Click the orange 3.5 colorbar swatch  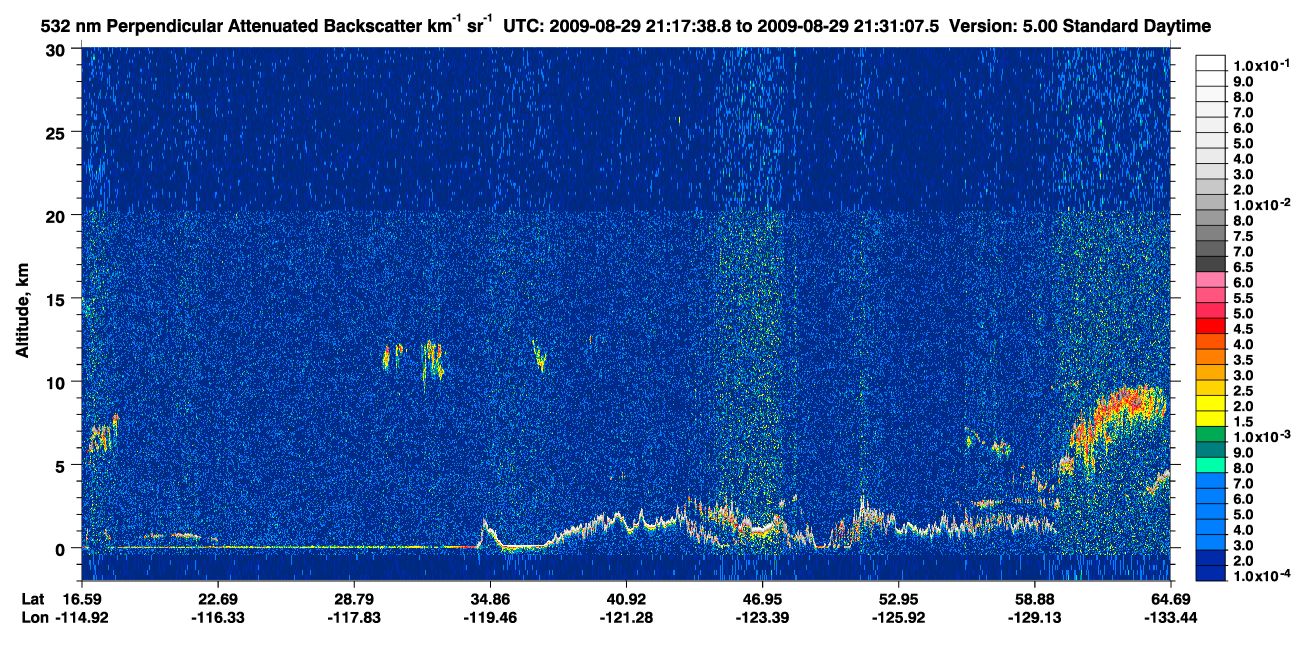[1210, 356]
